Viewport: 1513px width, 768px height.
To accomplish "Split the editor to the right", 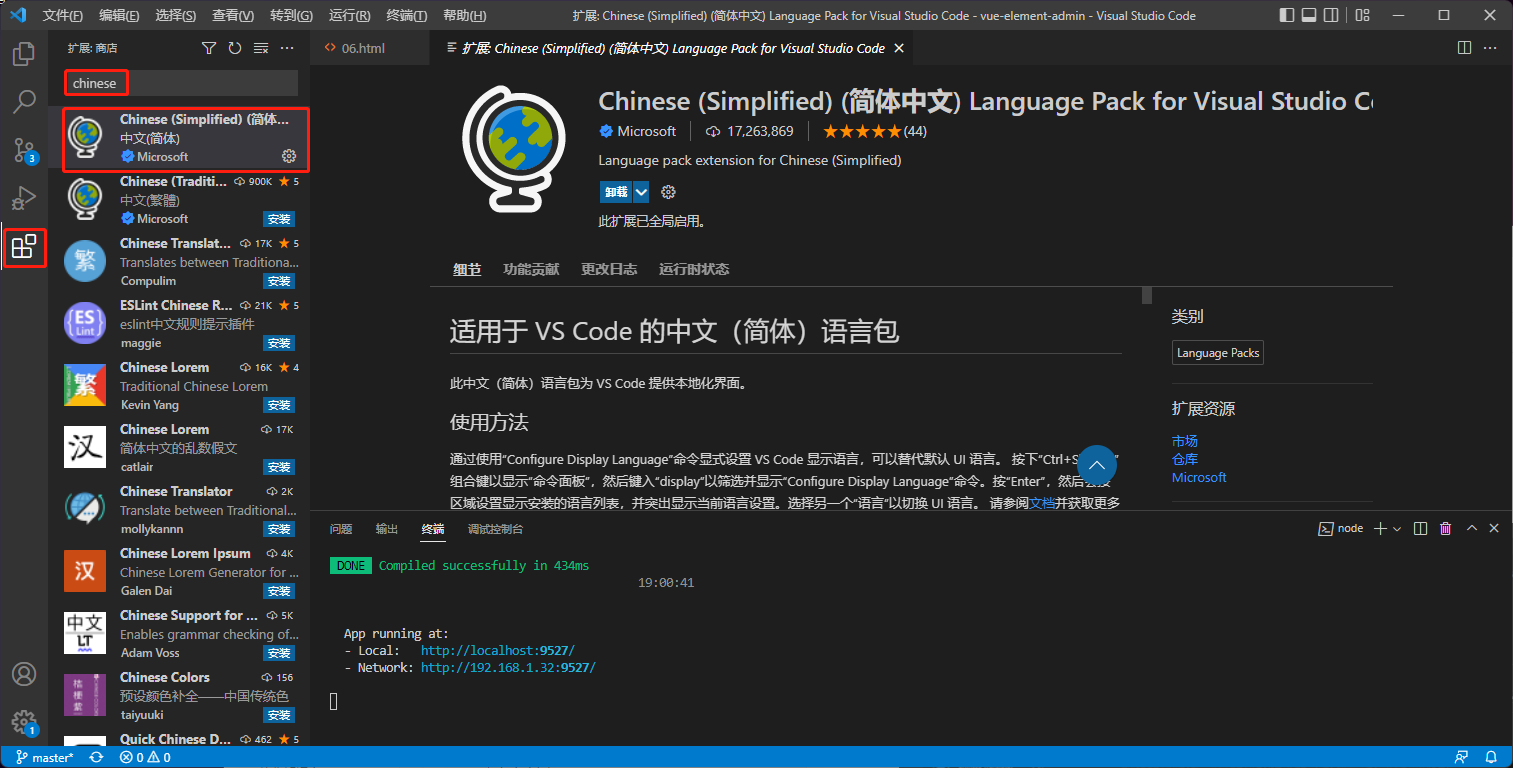I will pos(1464,48).
